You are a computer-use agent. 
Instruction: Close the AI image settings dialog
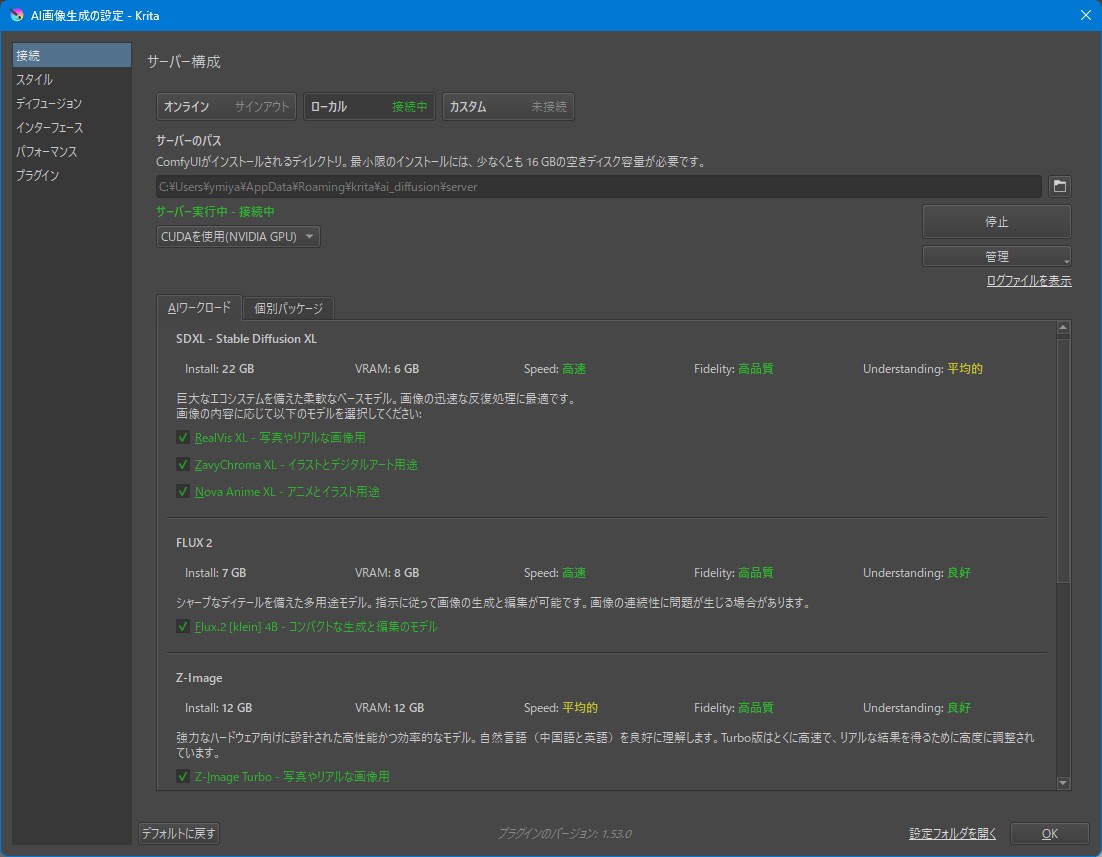coord(1085,15)
